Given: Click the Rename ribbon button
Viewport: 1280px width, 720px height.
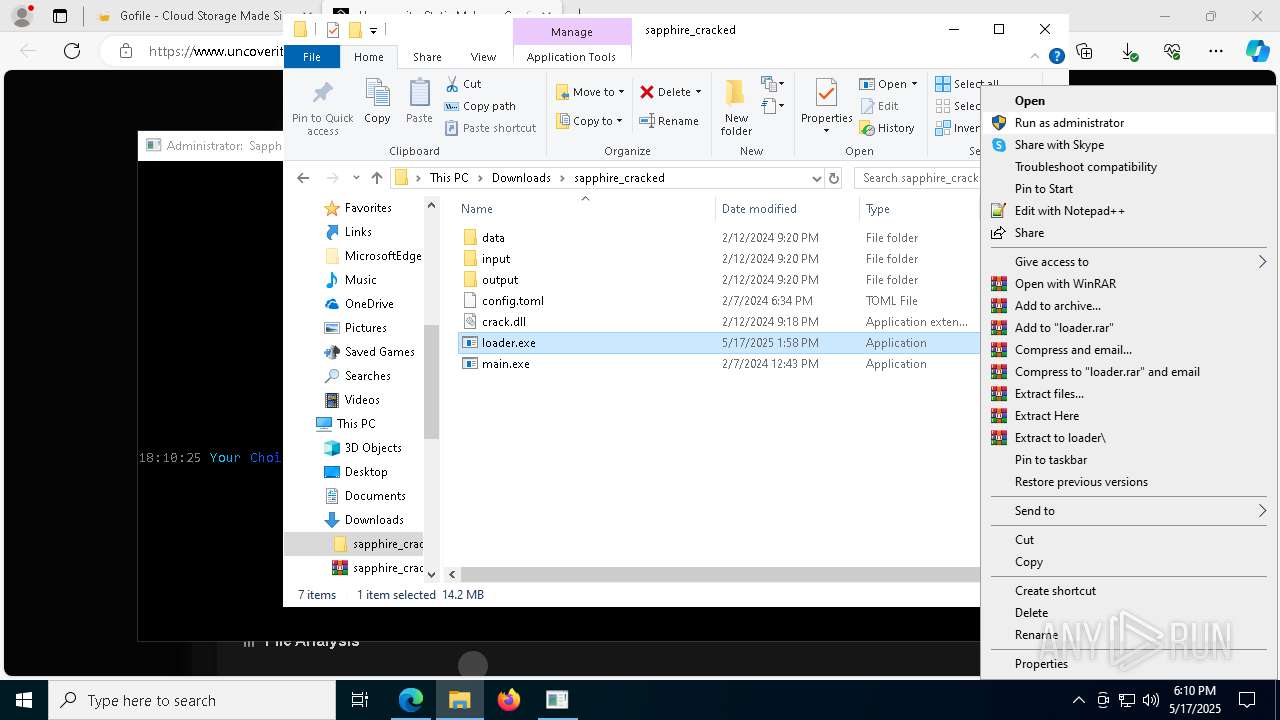Looking at the screenshot, I should pyautogui.click(x=670, y=121).
